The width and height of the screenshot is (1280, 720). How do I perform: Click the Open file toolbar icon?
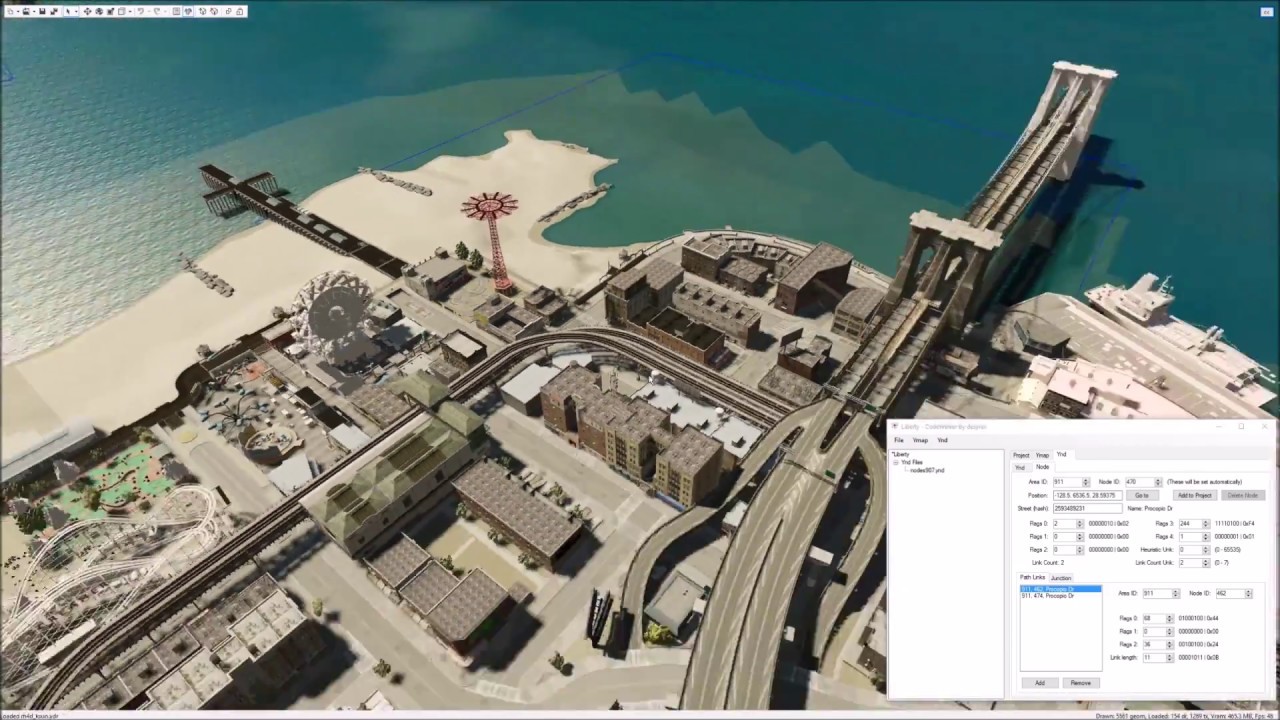tap(26, 12)
